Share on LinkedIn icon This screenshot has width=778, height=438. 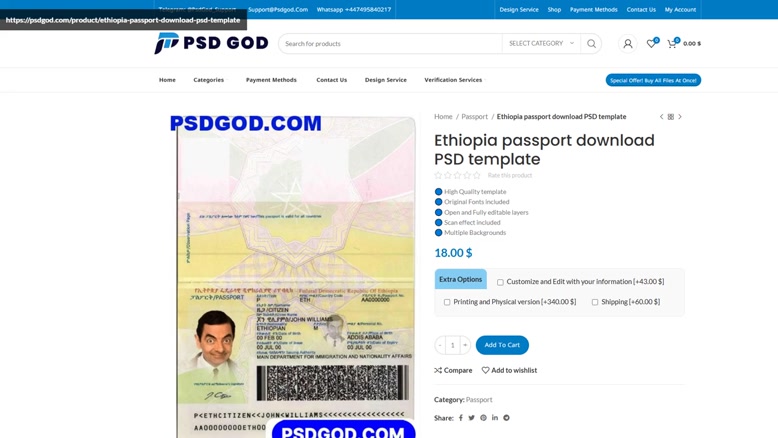pyautogui.click(x=495, y=418)
